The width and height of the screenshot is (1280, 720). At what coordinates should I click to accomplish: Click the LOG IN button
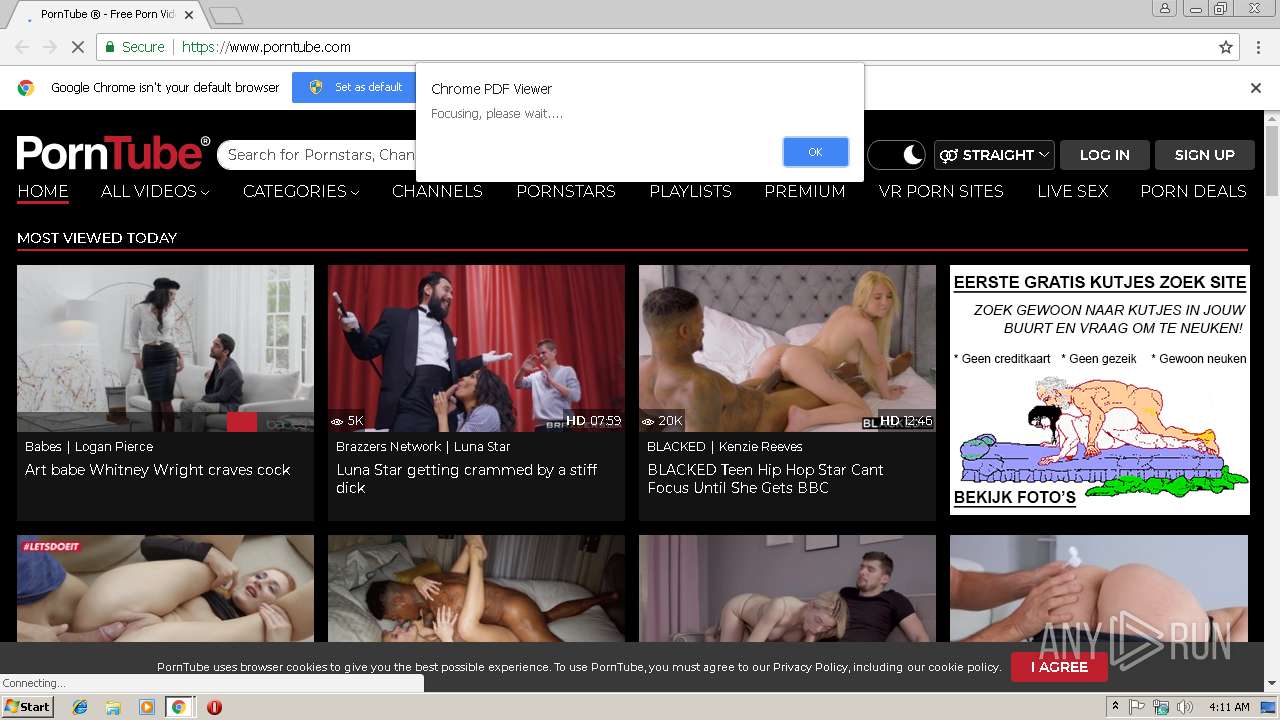point(1104,155)
